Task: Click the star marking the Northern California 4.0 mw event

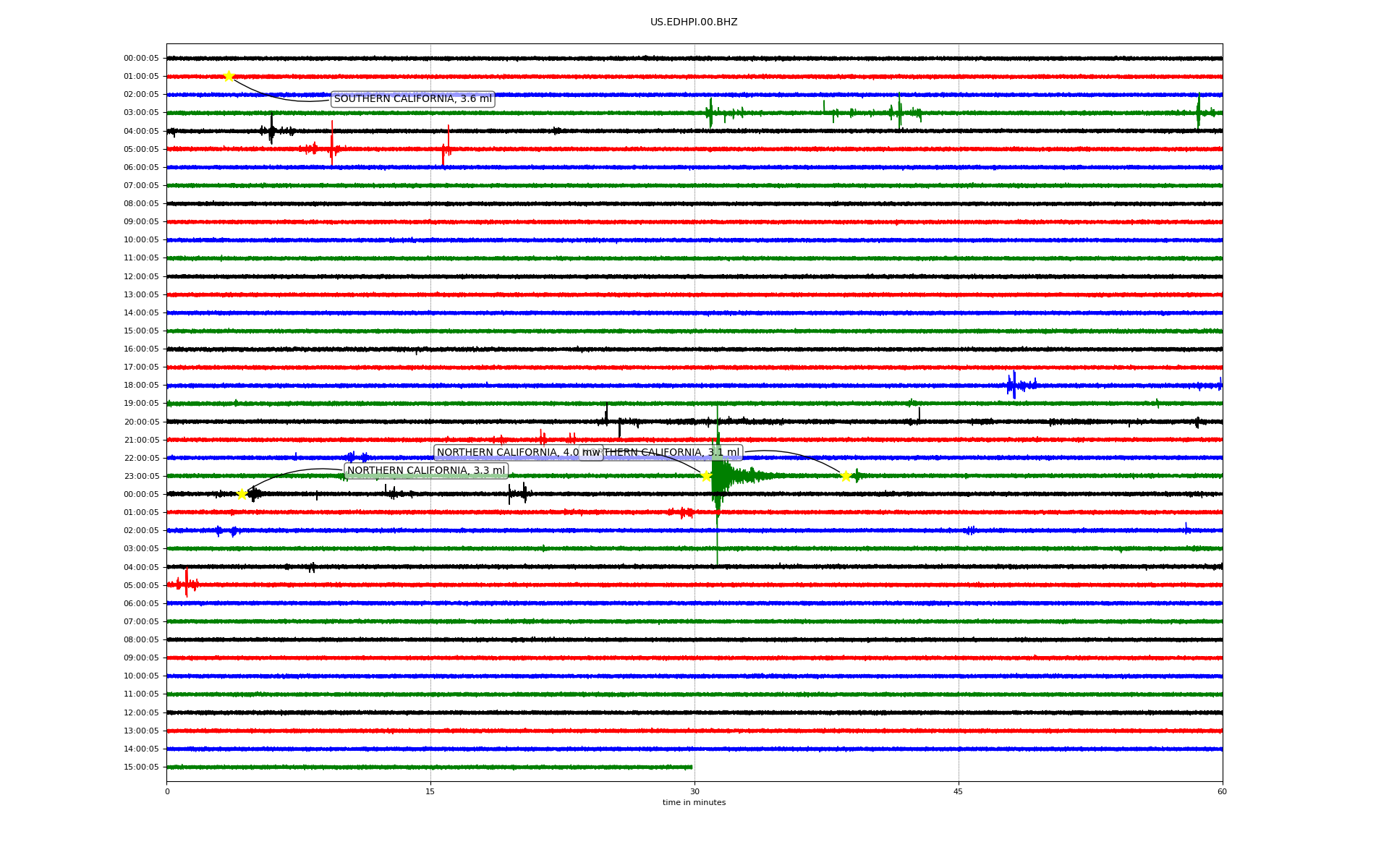Action: pyautogui.click(x=706, y=475)
